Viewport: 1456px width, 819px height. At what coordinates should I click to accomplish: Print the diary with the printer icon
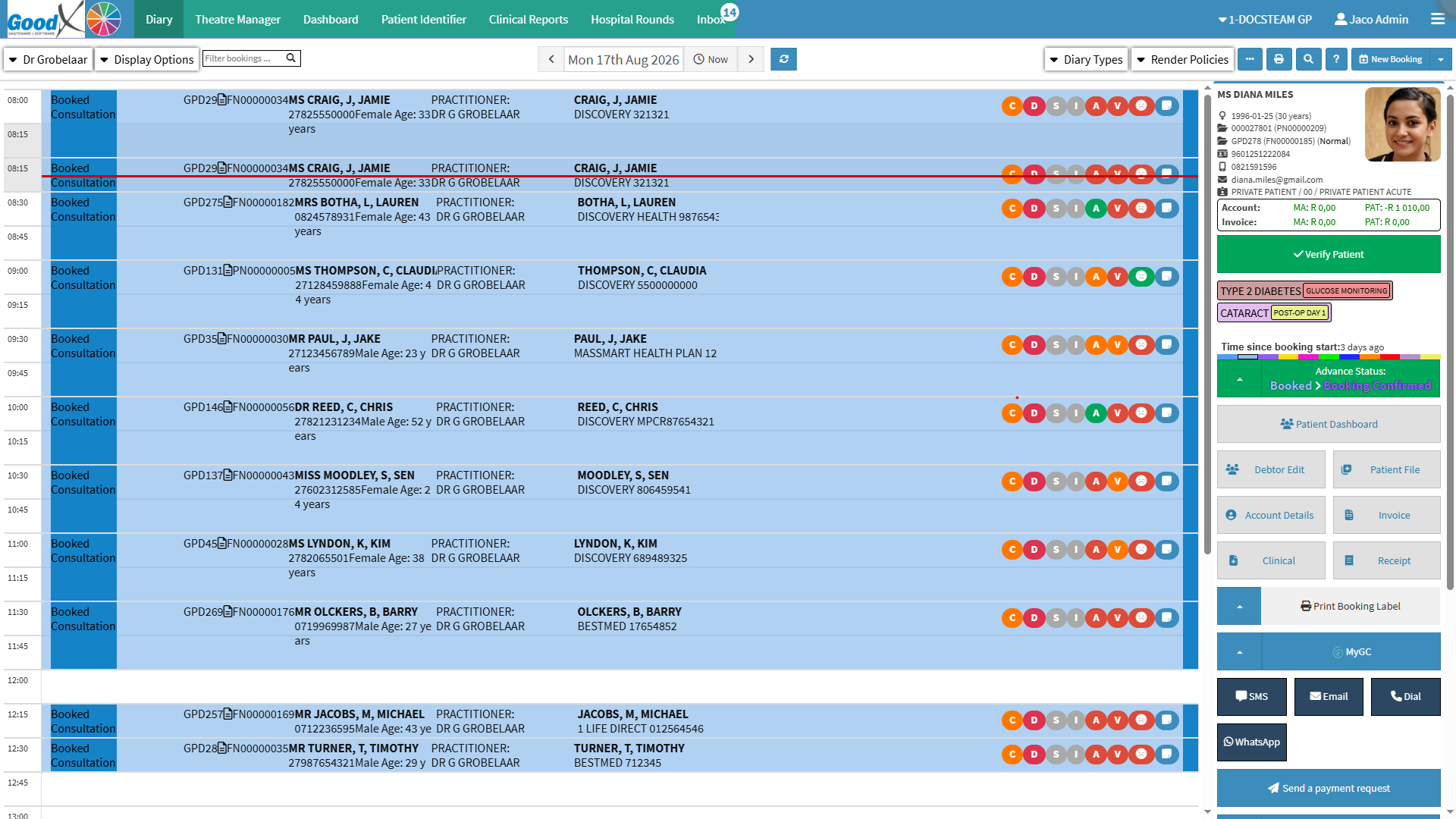[1279, 59]
